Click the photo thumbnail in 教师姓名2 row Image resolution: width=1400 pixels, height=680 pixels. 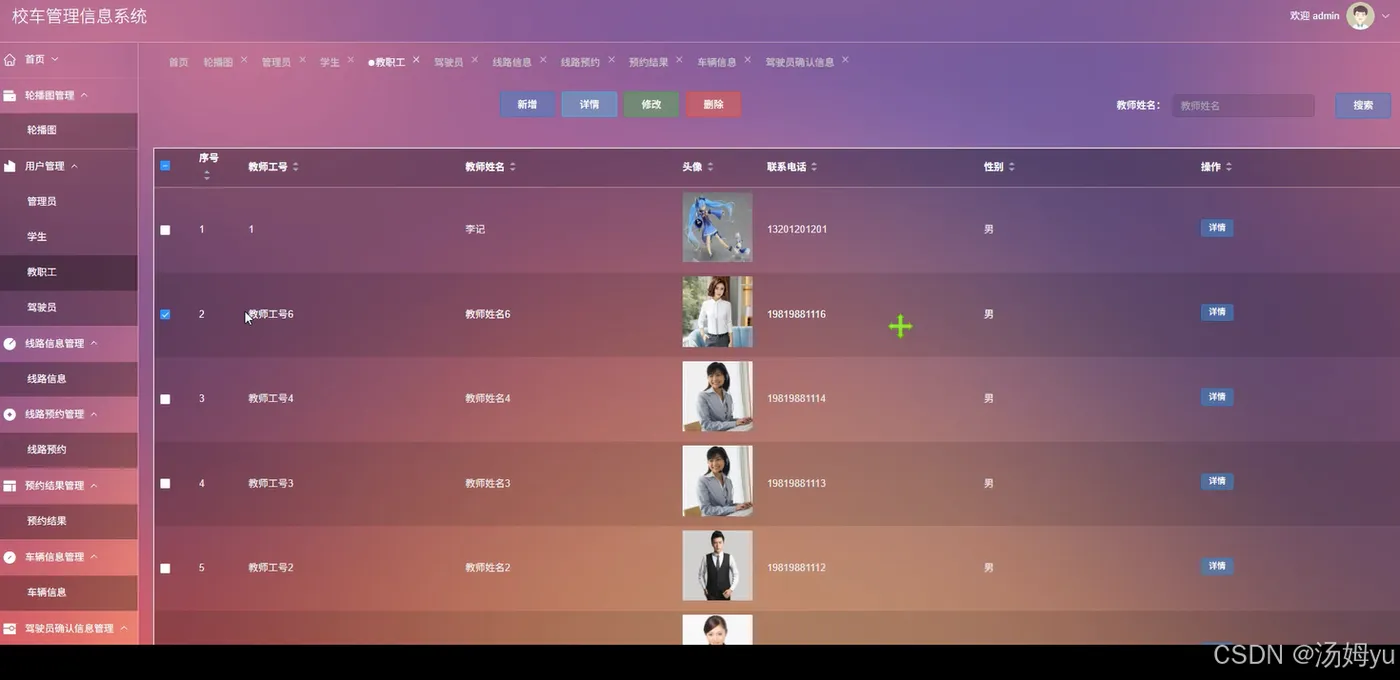pyautogui.click(x=717, y=566)
